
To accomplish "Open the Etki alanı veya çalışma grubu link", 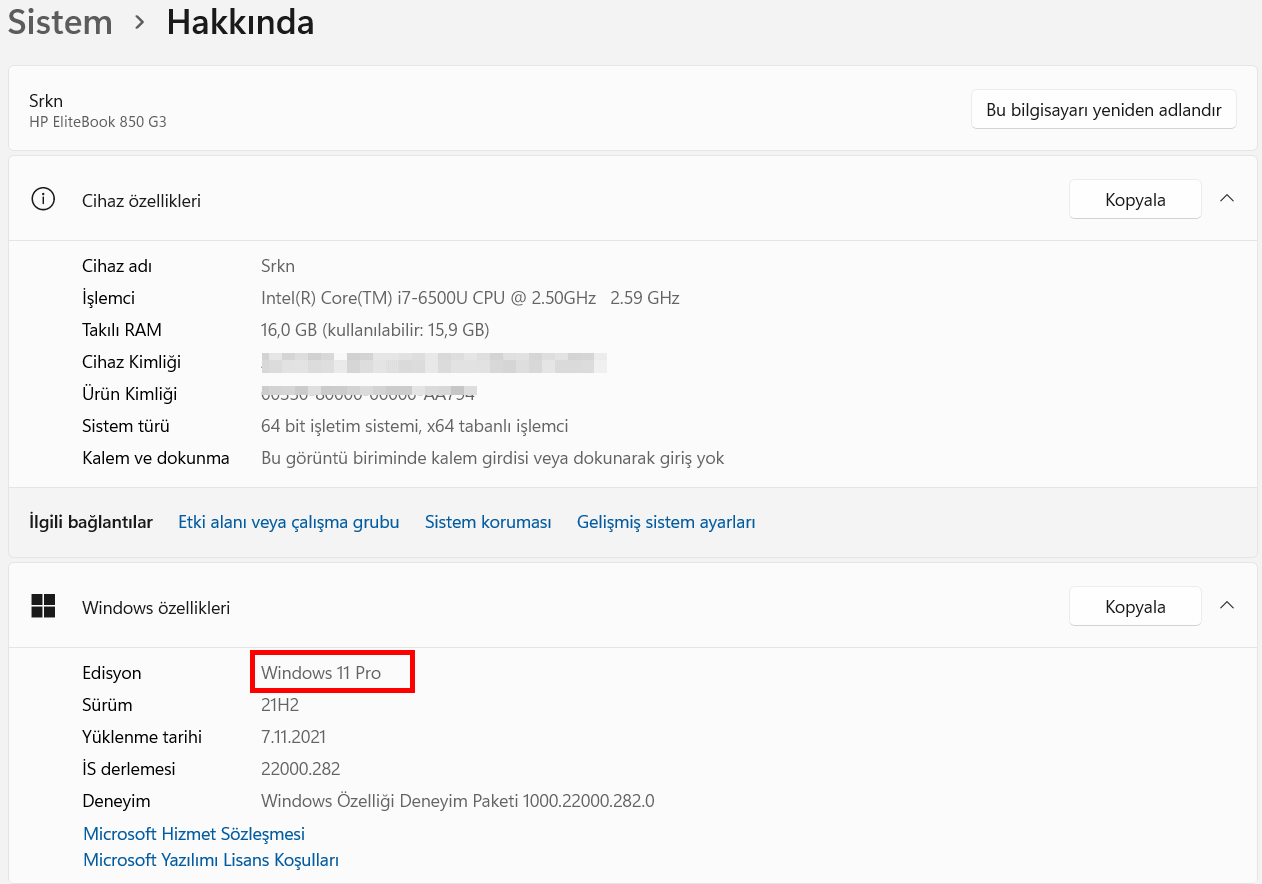I will click(x=288, y=522).
